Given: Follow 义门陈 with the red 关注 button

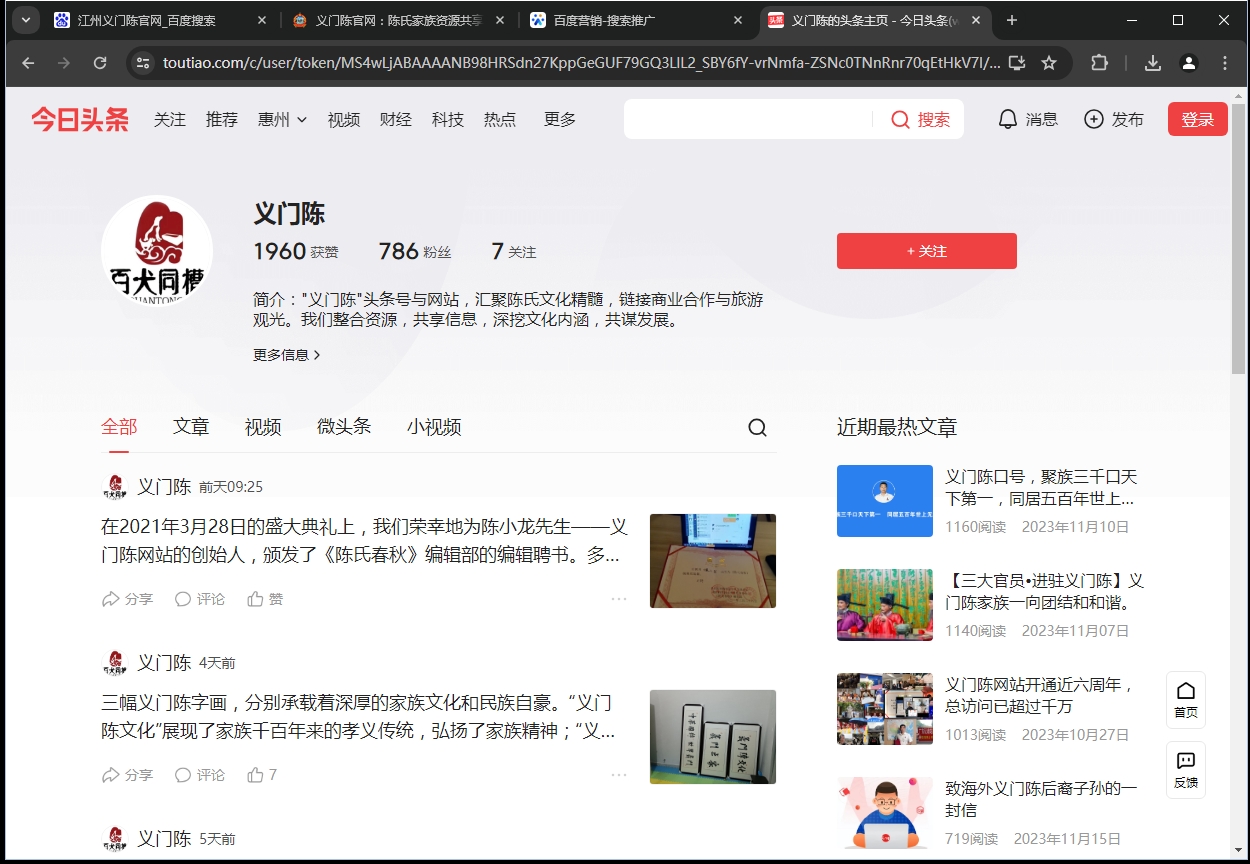Looking at the screenshot, I should (x=926, y=251).
